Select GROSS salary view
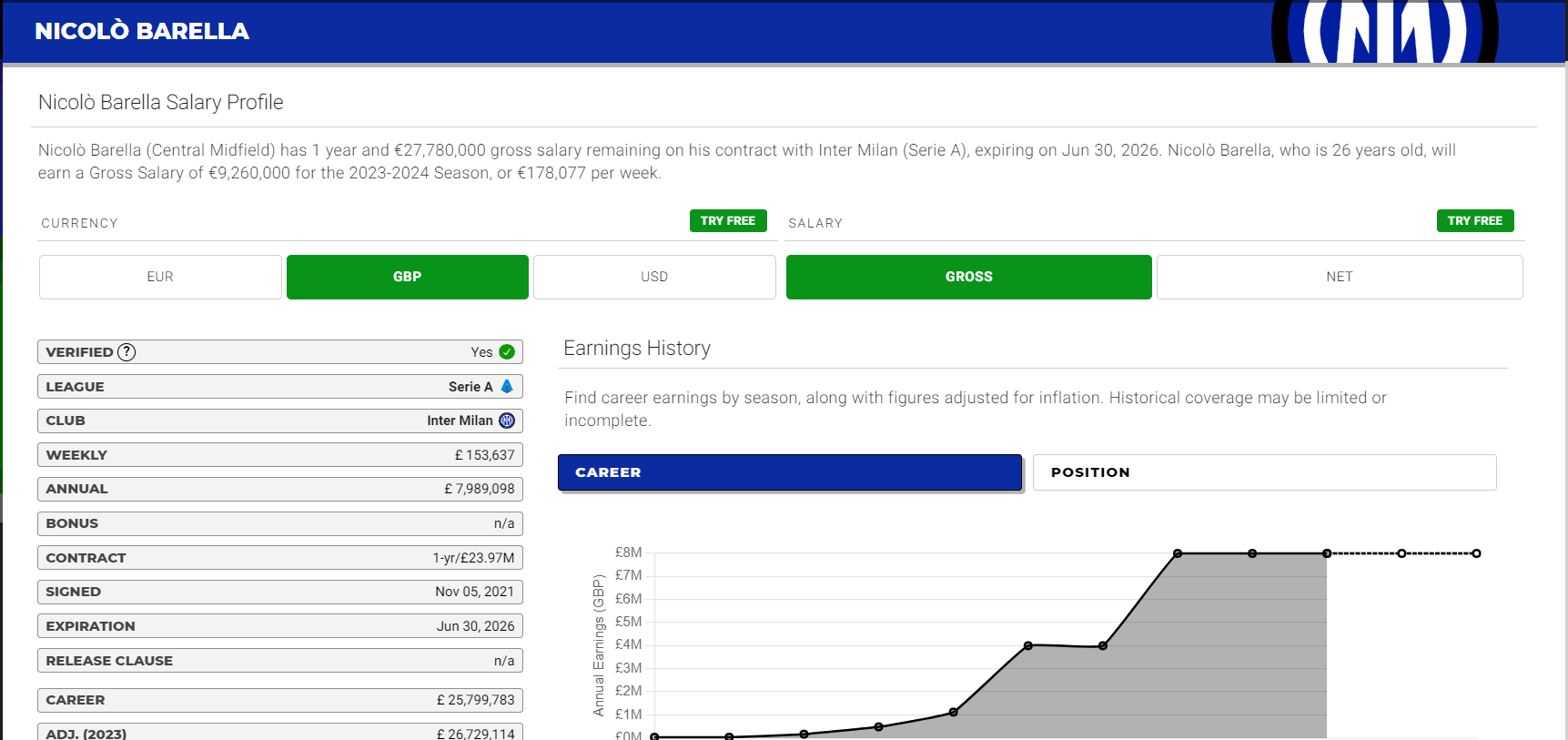Image resolution: width=1568 pixels, height=740 pixels. pyautogui.click(x=969, y=277)
